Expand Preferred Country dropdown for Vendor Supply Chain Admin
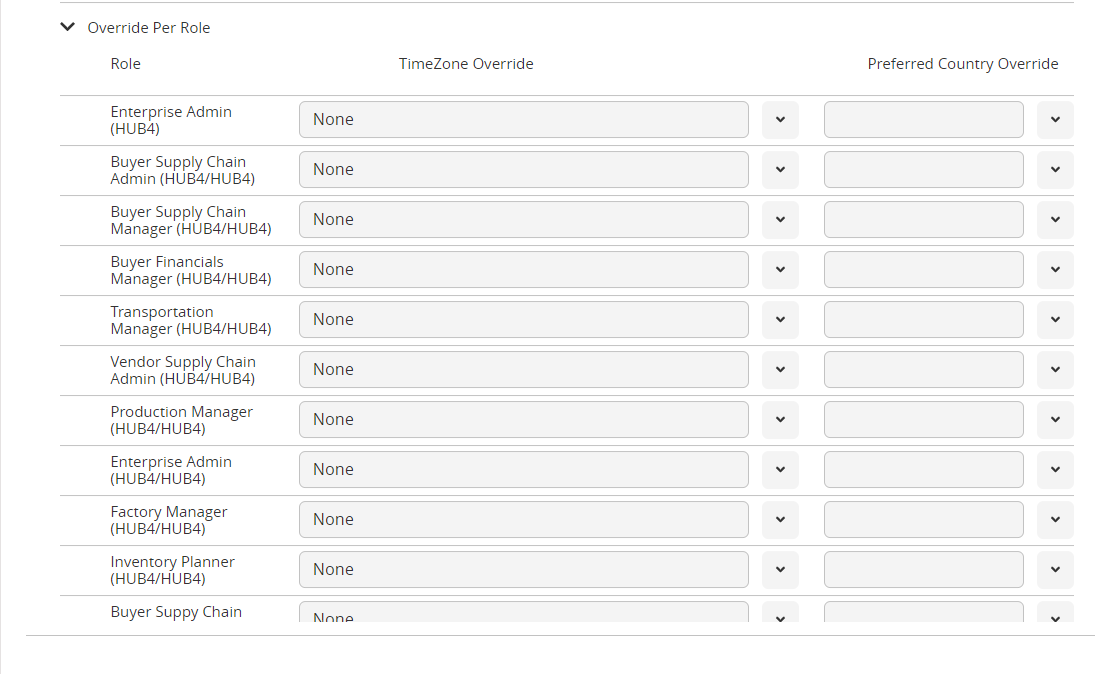 (x=1055, y=370)
